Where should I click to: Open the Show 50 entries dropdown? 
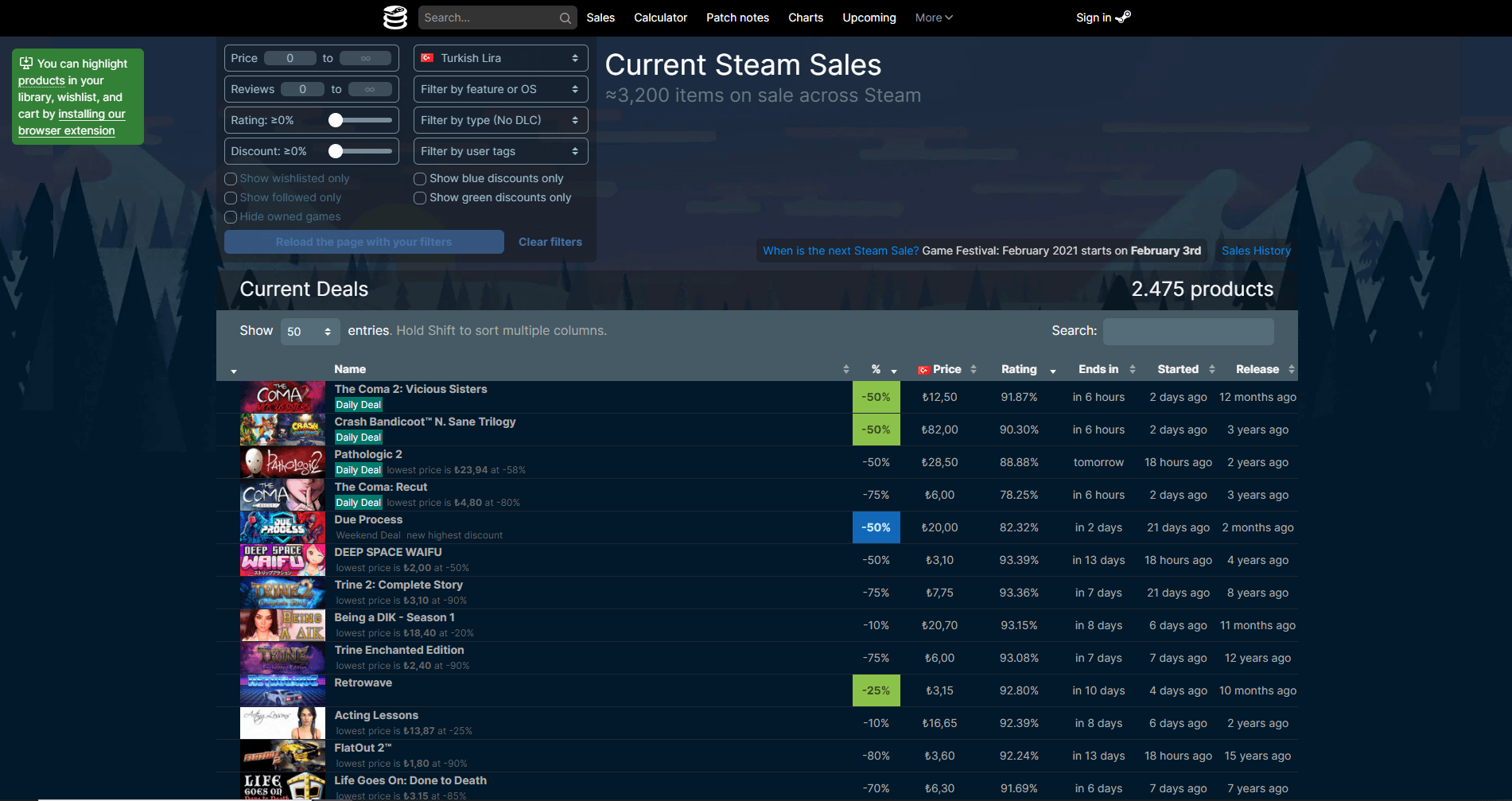tap(310, 332)
